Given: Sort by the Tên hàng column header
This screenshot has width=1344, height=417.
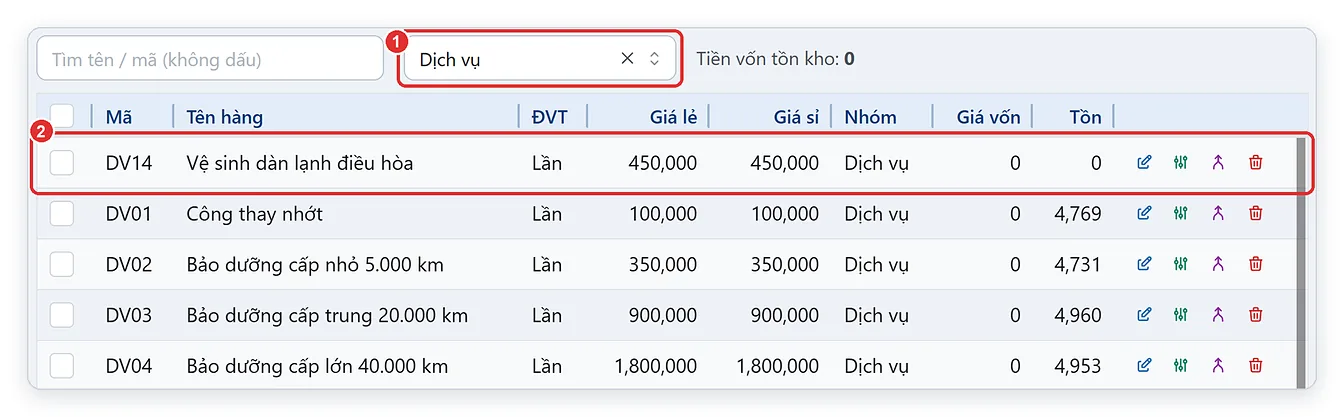Looking at the screenshot, I should click(224, 117).
